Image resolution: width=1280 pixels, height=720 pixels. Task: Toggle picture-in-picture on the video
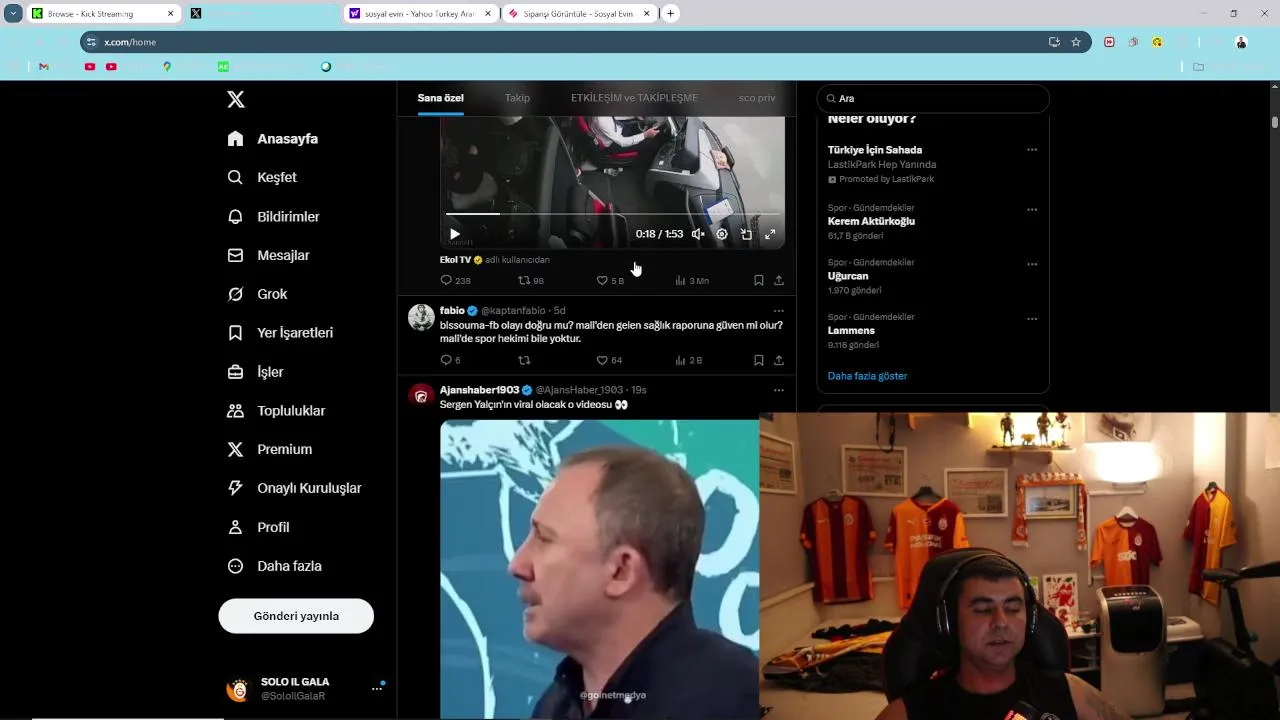coord(746,234)
